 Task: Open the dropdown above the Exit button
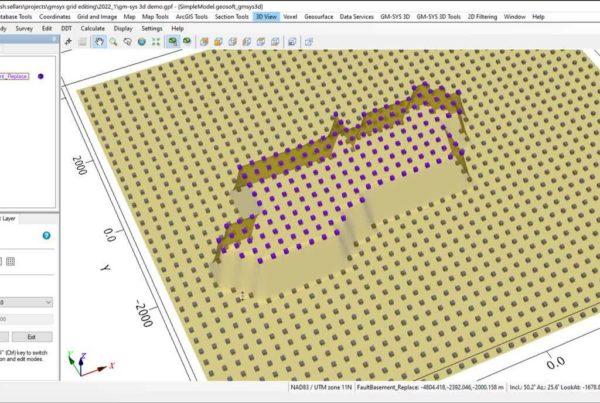(26, 302)
